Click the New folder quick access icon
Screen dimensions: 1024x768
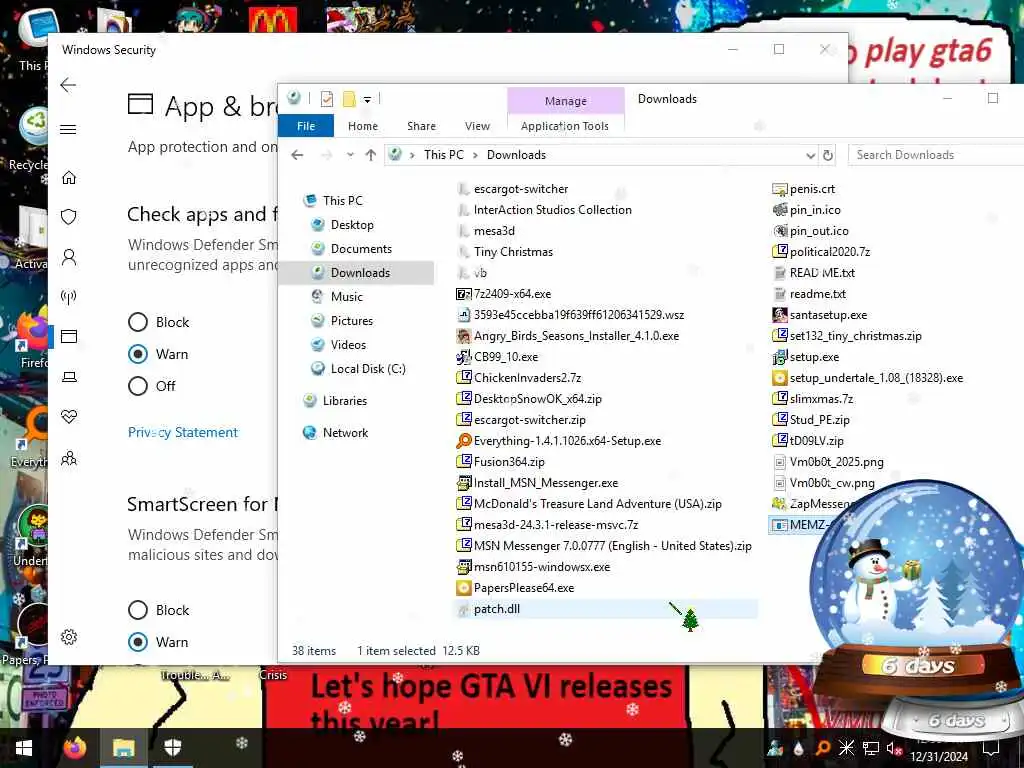coord(349,99)
